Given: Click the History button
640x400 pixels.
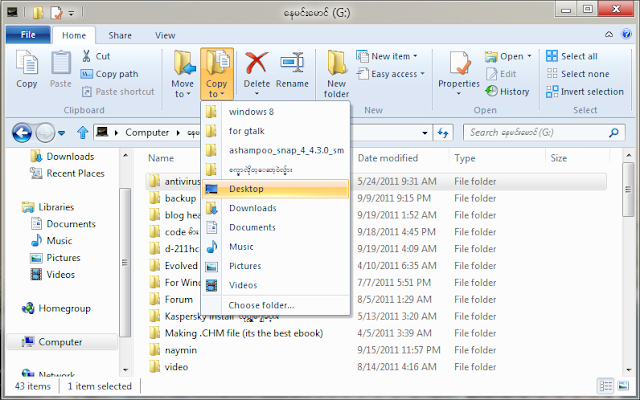Looking at the screenshot, I should tap(507, 91).
